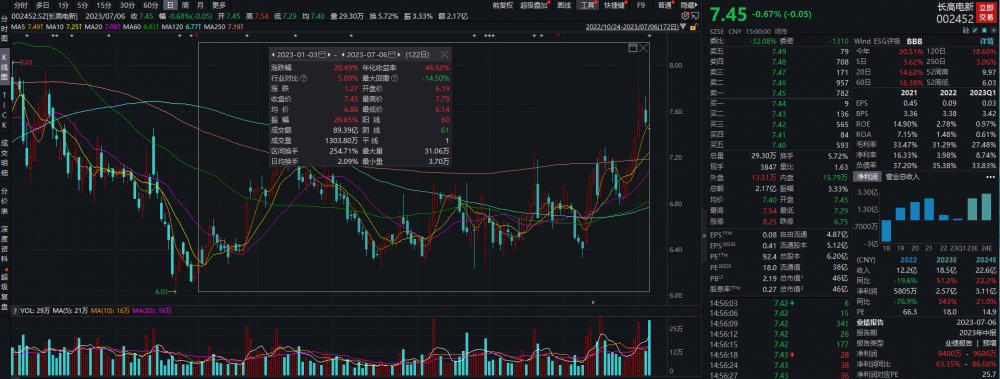Close the interval statistics popup
The width and height of the screenshot is (1000, 379).
(x=445, y=55)
